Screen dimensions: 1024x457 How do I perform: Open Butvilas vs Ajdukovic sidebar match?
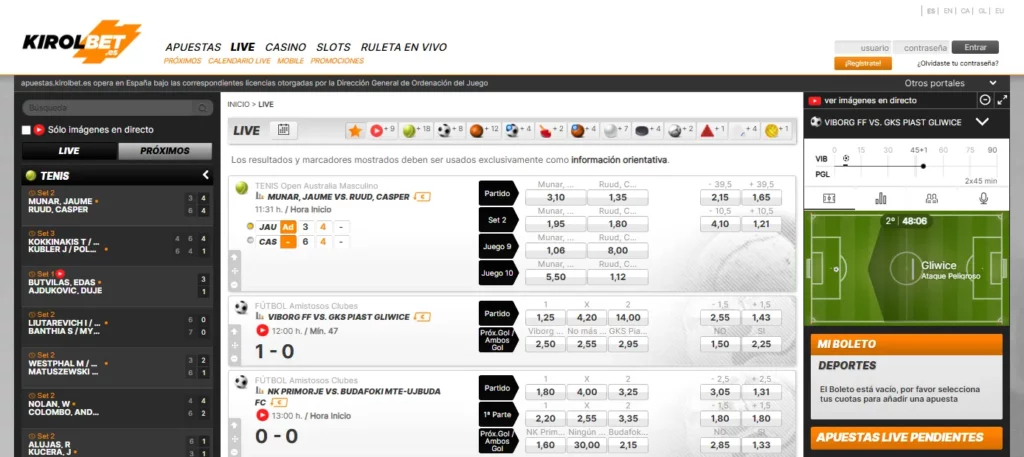click(118, 285)
